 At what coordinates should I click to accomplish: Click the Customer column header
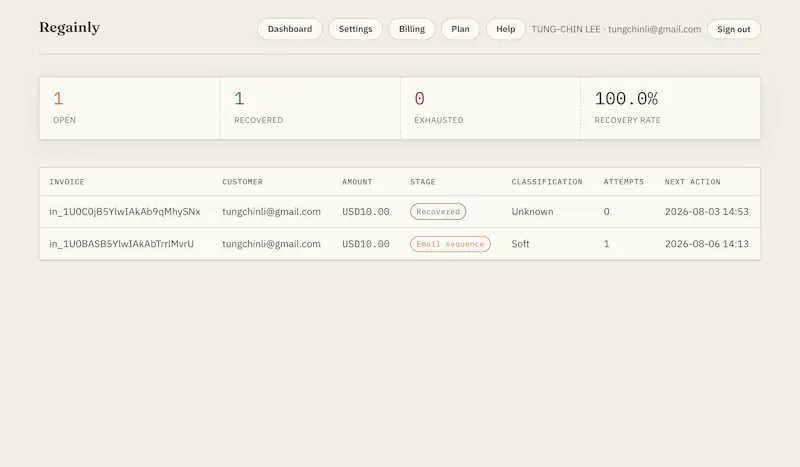point(242,182)
